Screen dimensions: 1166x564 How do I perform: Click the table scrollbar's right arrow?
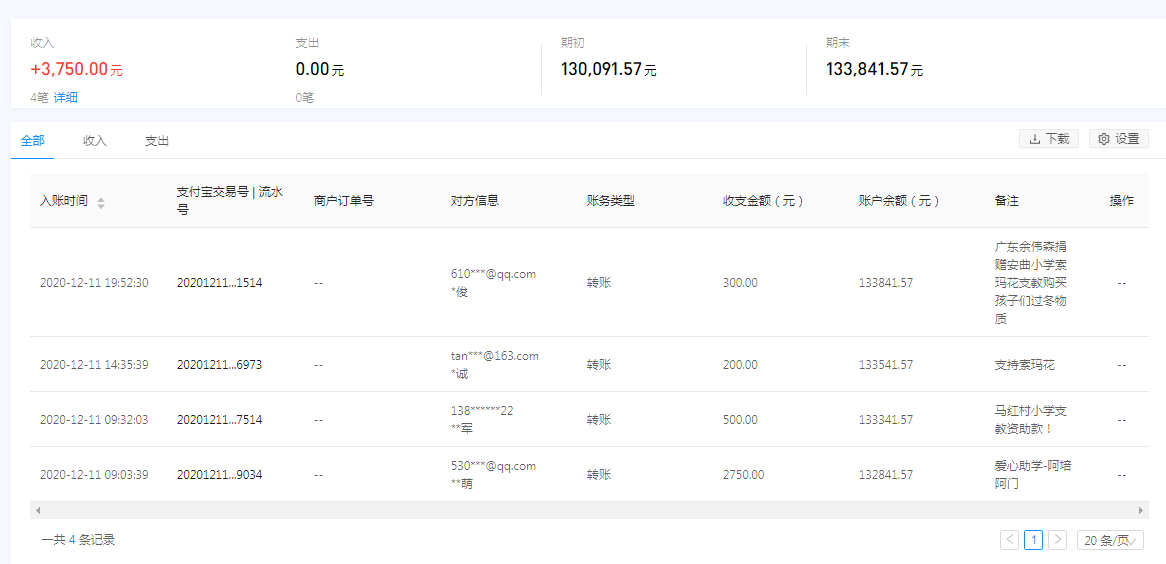1141,510
